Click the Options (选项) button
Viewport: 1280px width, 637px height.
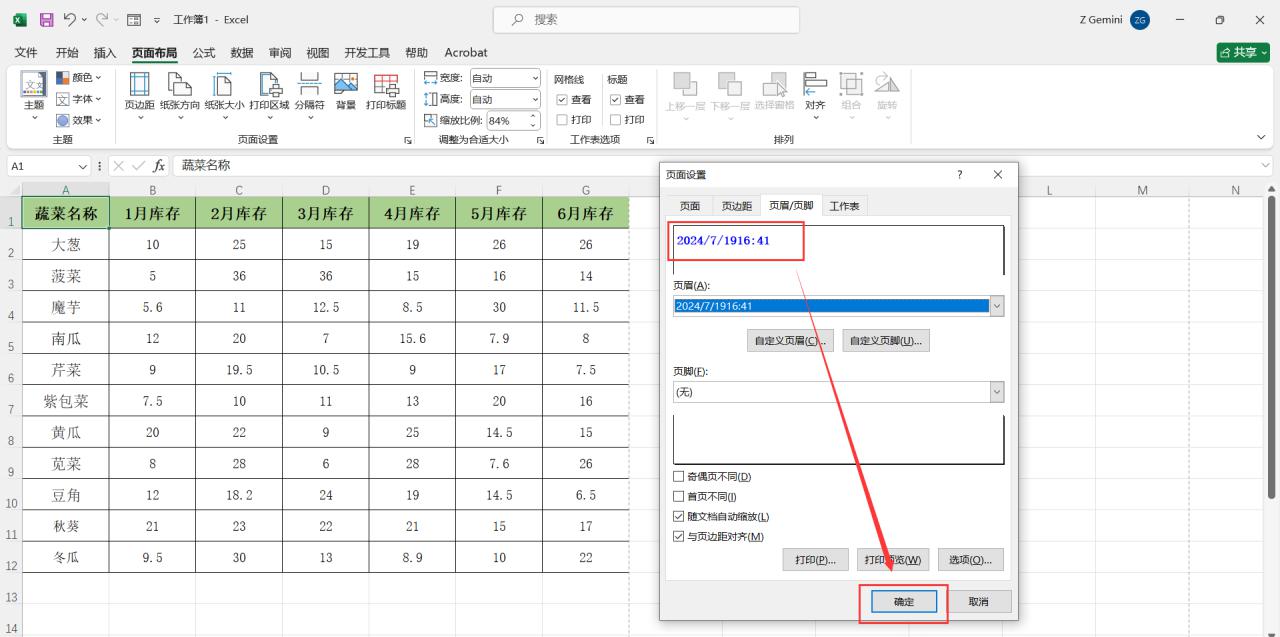(x=970, y=560)
